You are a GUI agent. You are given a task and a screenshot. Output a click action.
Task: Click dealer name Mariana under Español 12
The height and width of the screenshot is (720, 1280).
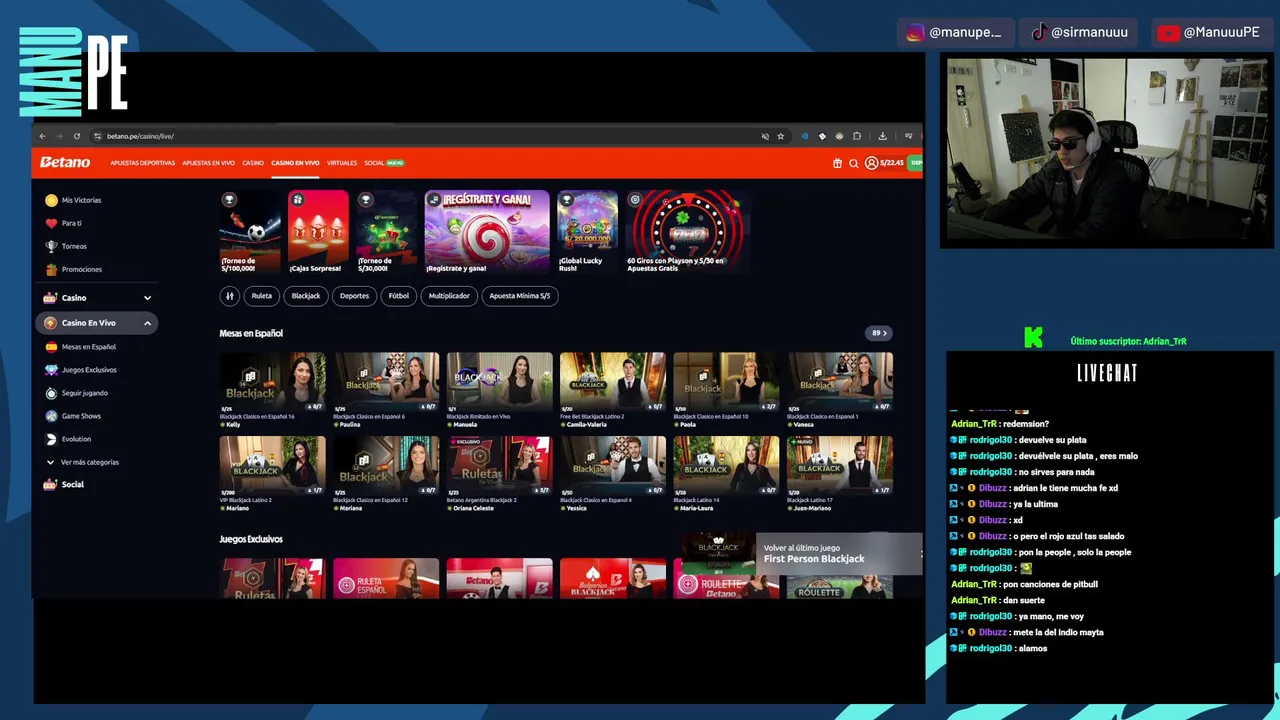[350, 508]
